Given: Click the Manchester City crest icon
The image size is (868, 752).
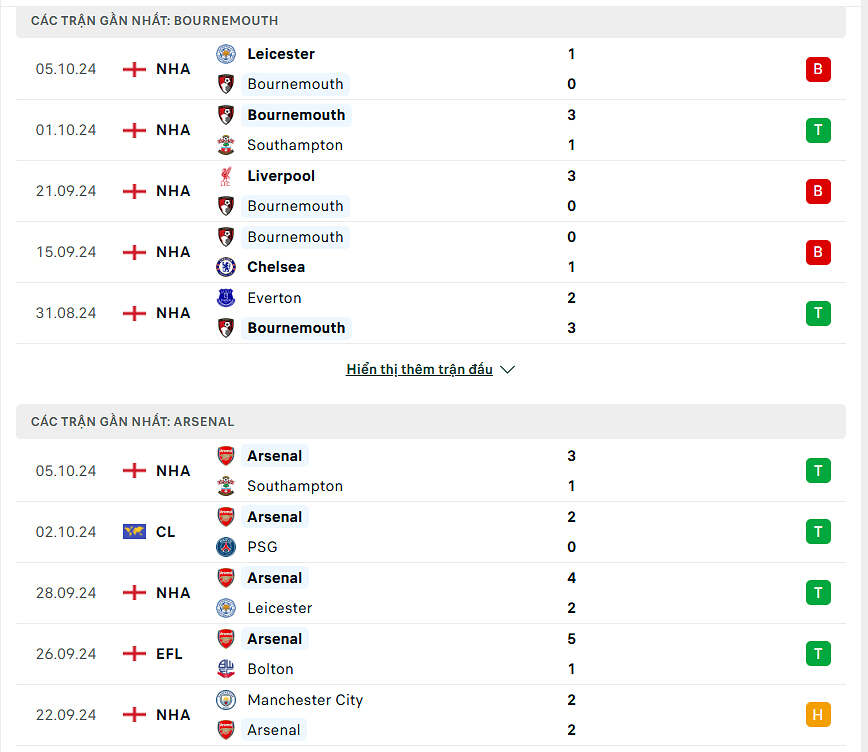Looking at the screenshot, I should point(226,700).
